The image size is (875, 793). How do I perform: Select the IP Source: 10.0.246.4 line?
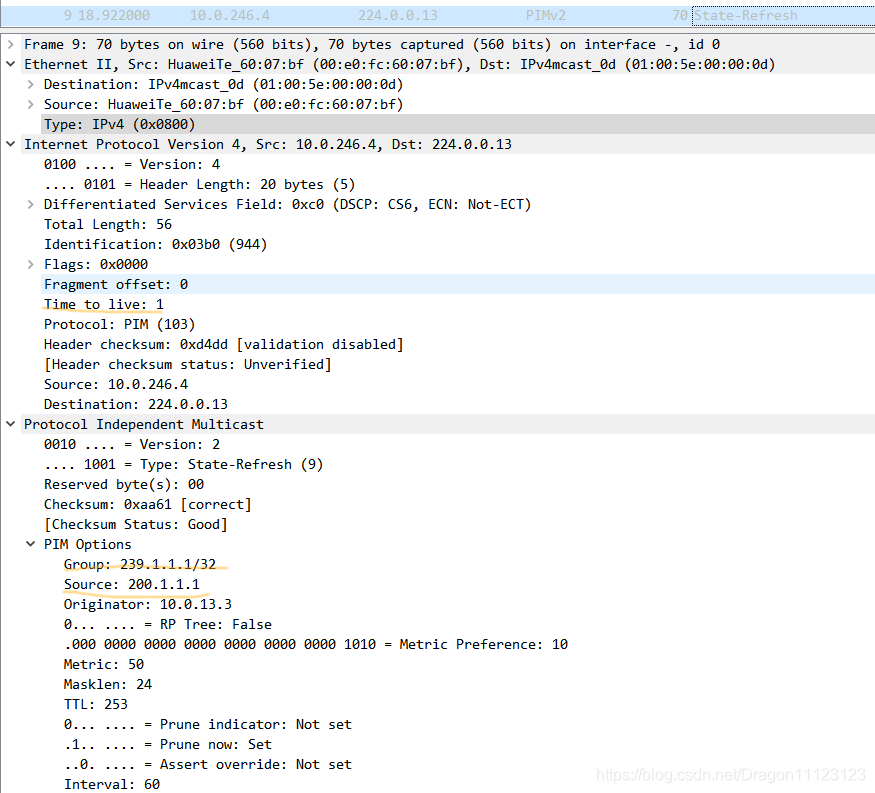(x=116, y=385)
